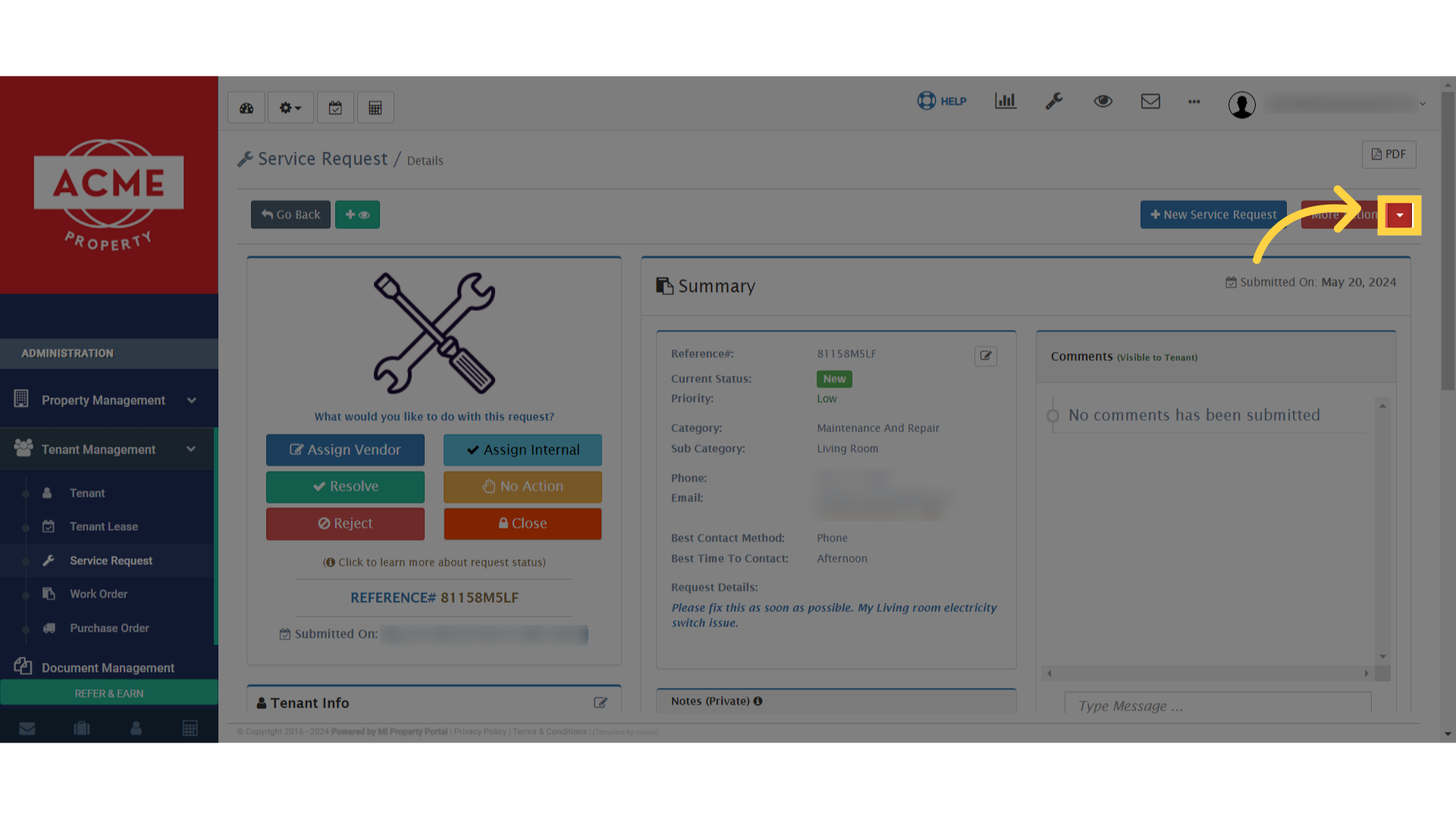Image resolution: width=1456 pixels, height=819 pixels.
Task: Click the Low priority value
Action: 827,399
